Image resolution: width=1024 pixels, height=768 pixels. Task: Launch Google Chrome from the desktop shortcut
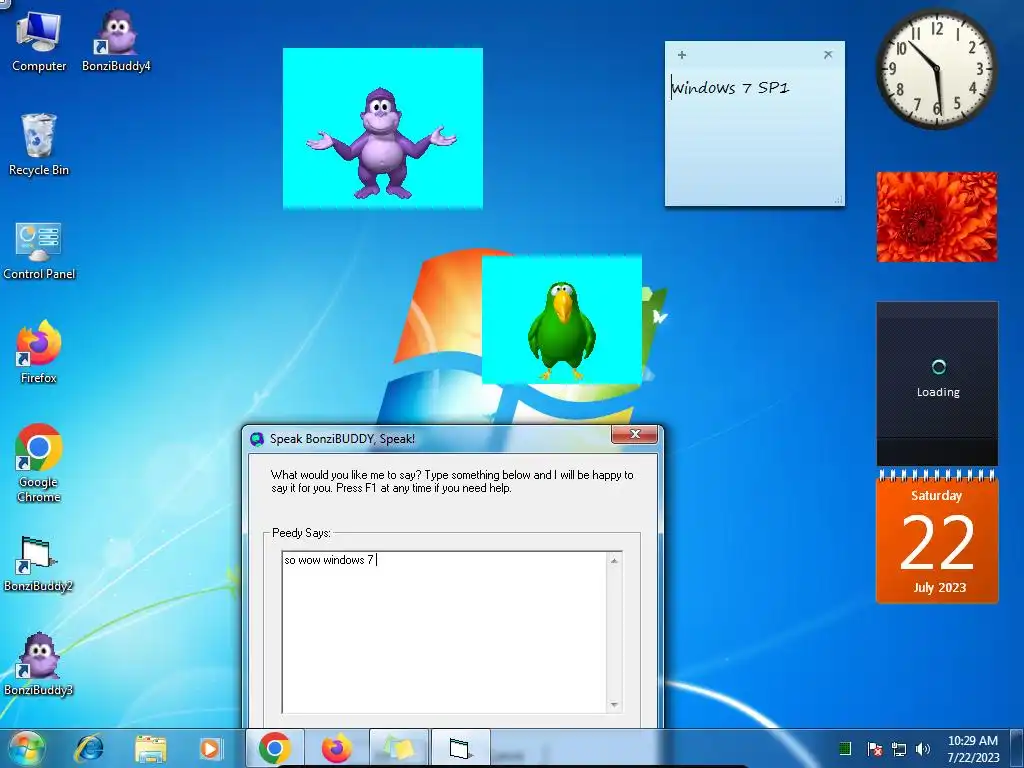point(39,462)
